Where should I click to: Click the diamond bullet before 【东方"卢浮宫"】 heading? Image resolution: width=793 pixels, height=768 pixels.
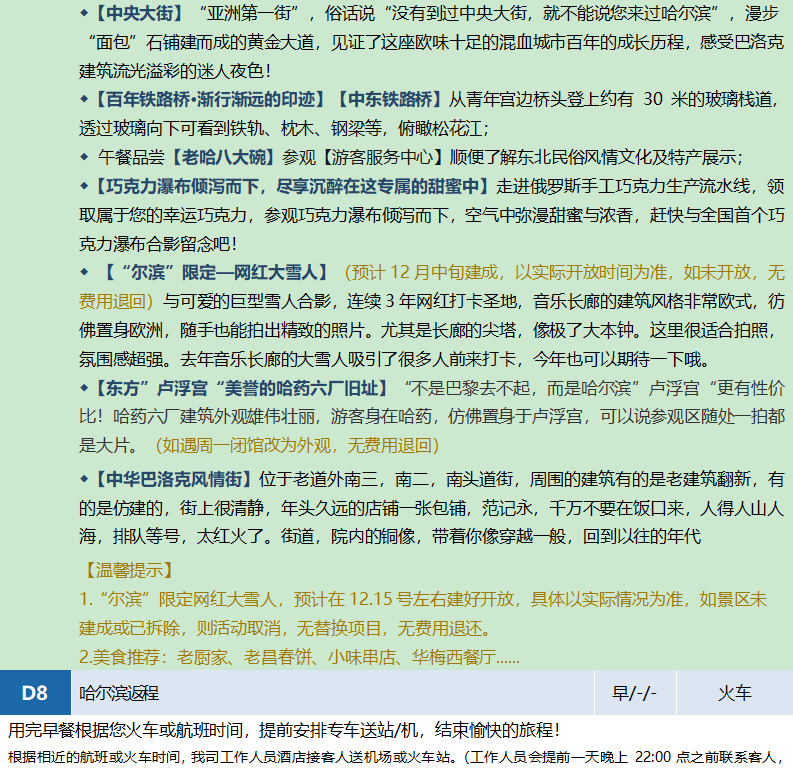84,388
